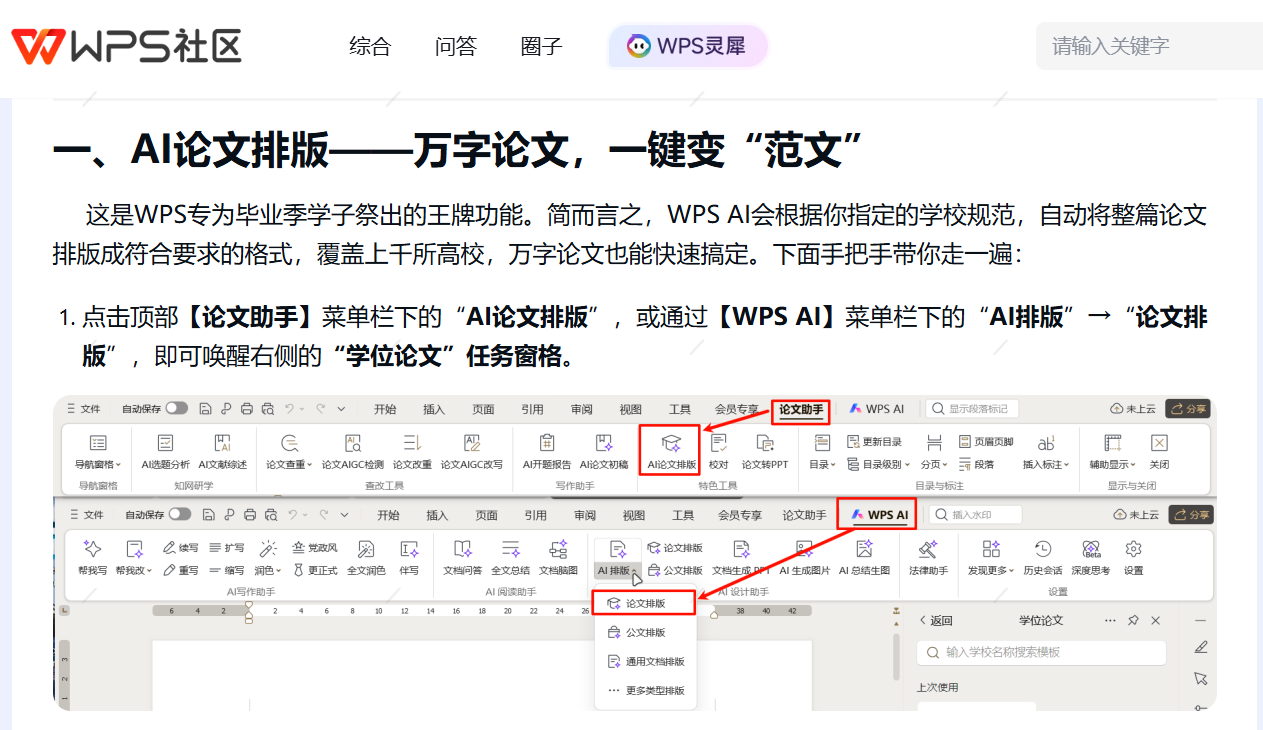
Task: Click the 请输入关键字 search field
Action: (1149, 46)
